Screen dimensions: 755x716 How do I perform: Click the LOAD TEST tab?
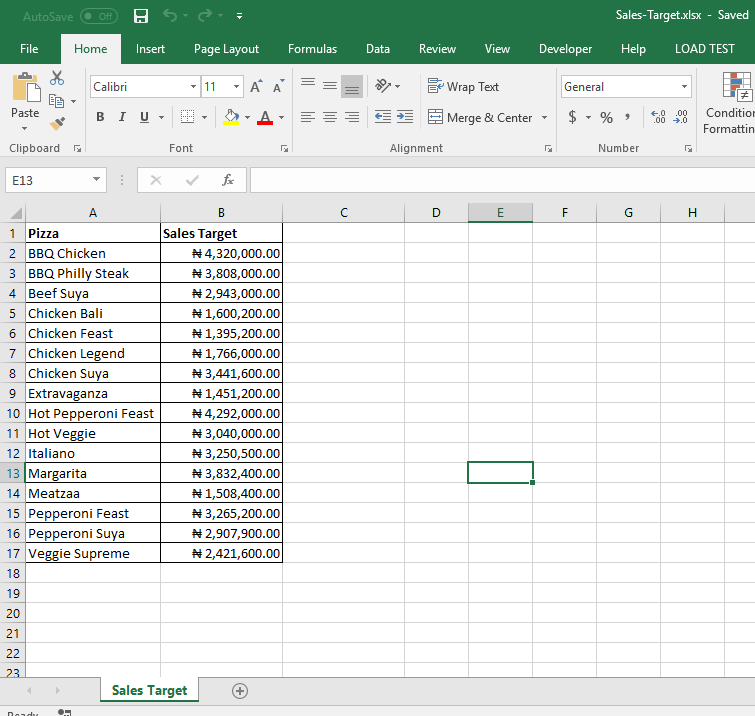(x=704, y=49)
